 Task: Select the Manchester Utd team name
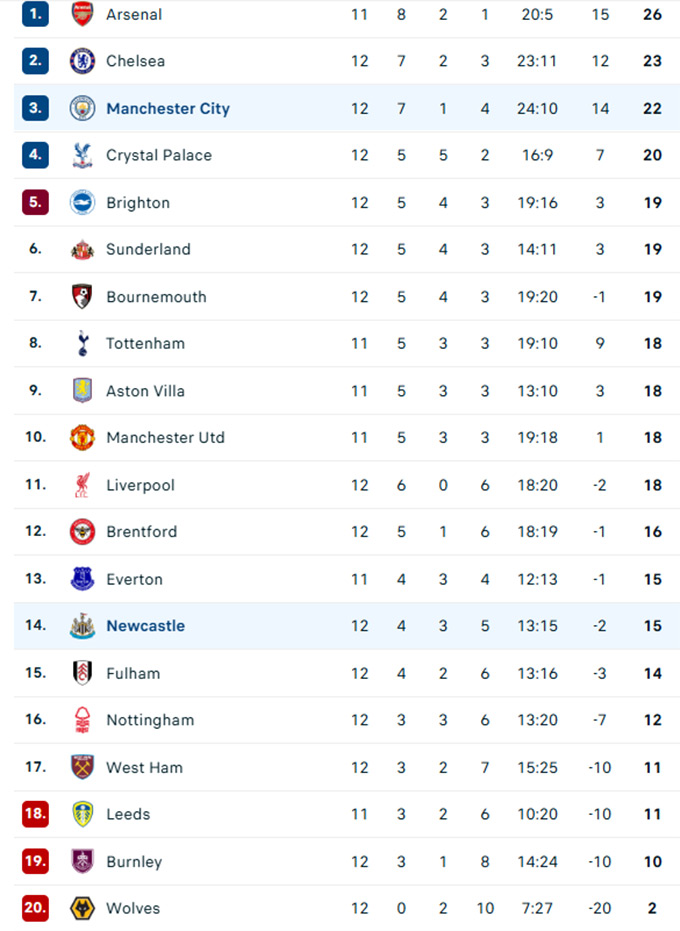pos(165,438)
